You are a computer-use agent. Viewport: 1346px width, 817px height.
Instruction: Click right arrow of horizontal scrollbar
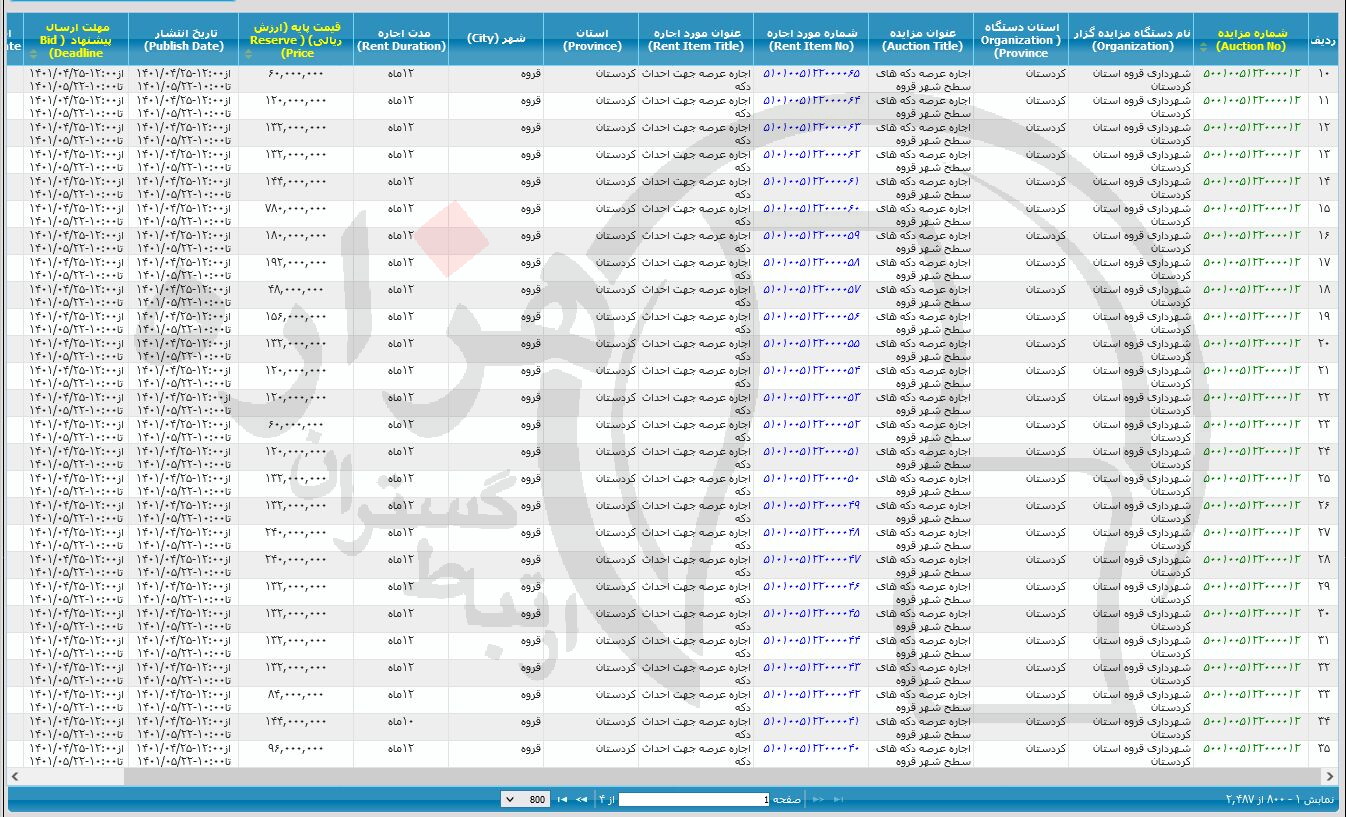1330,777
